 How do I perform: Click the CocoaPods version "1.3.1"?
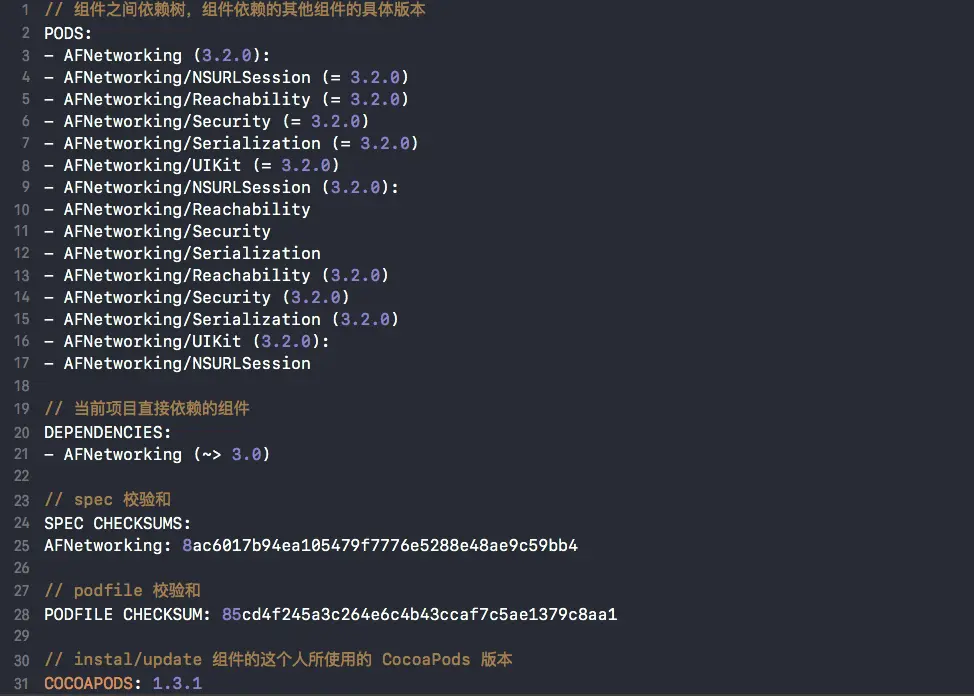point(177,684)
